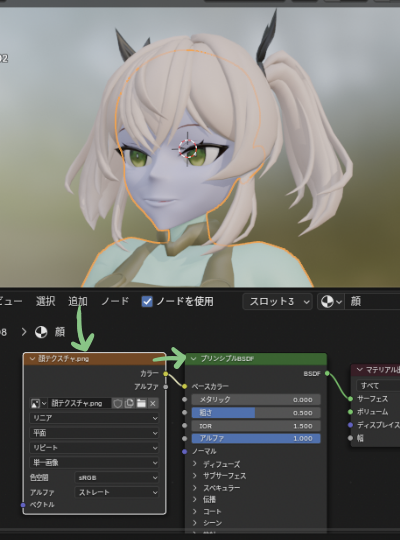This screenshot has width=400, height=540.
Task: Toggle the ノードを使用 checkbox
Action: tap(147, 302)
